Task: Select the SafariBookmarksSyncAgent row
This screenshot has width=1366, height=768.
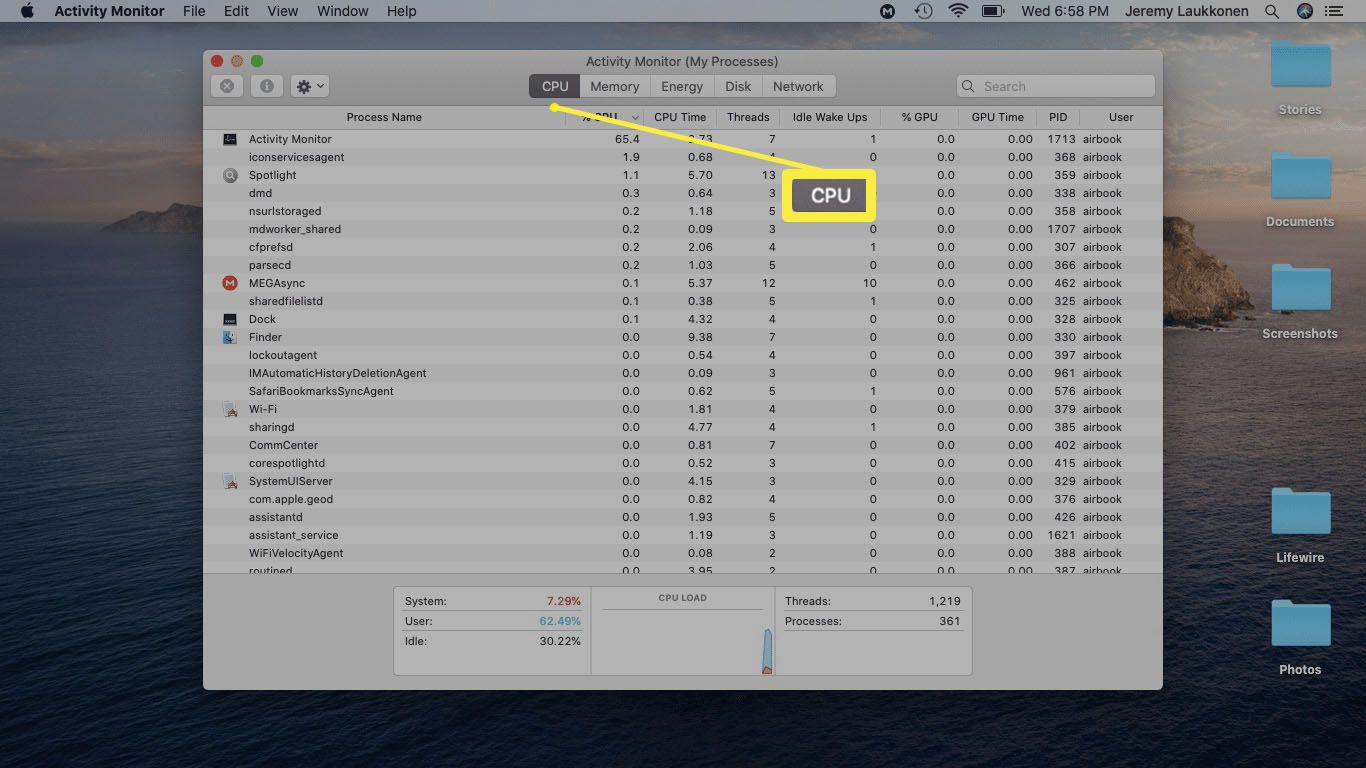Action: point(682,391)
